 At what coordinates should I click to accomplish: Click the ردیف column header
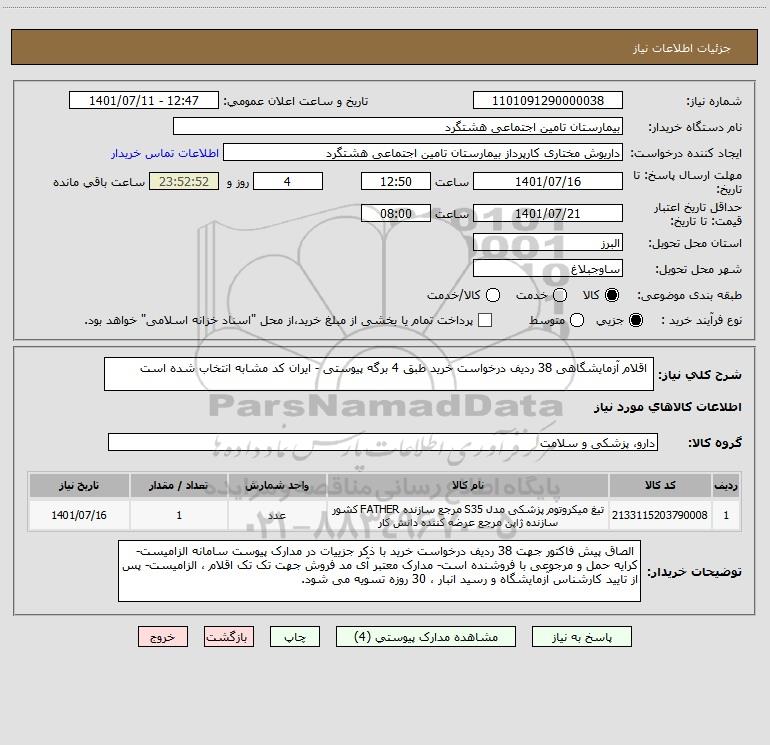click(726, 485)
